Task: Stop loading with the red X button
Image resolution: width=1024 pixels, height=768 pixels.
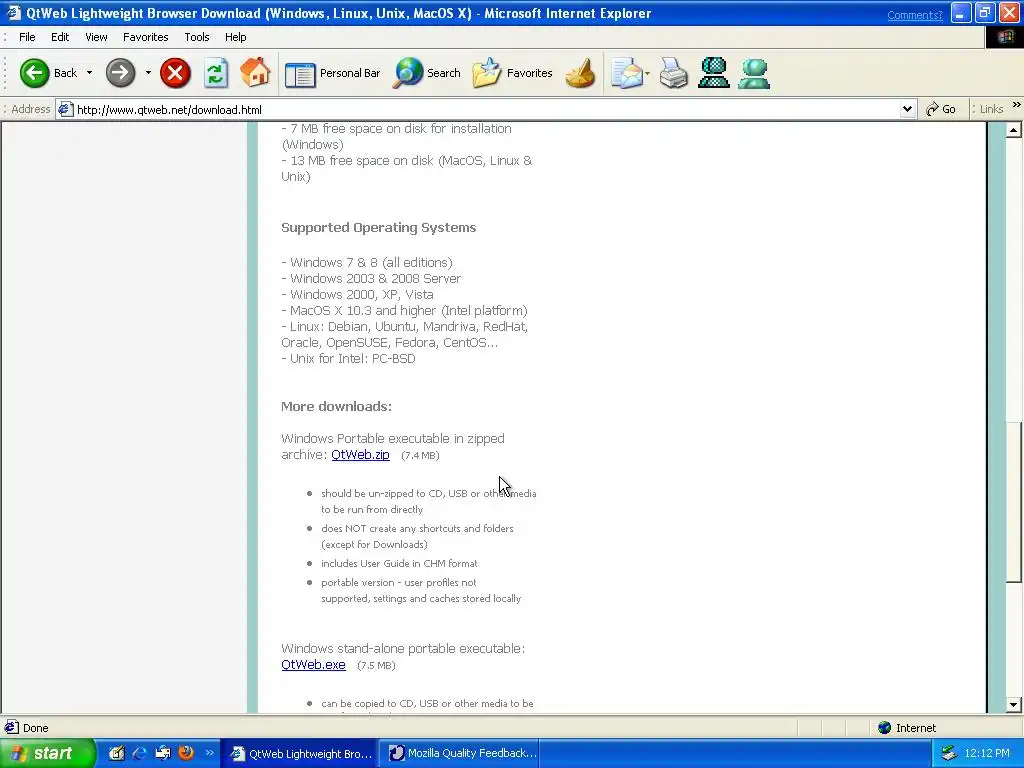Action: tap(175, 72)
